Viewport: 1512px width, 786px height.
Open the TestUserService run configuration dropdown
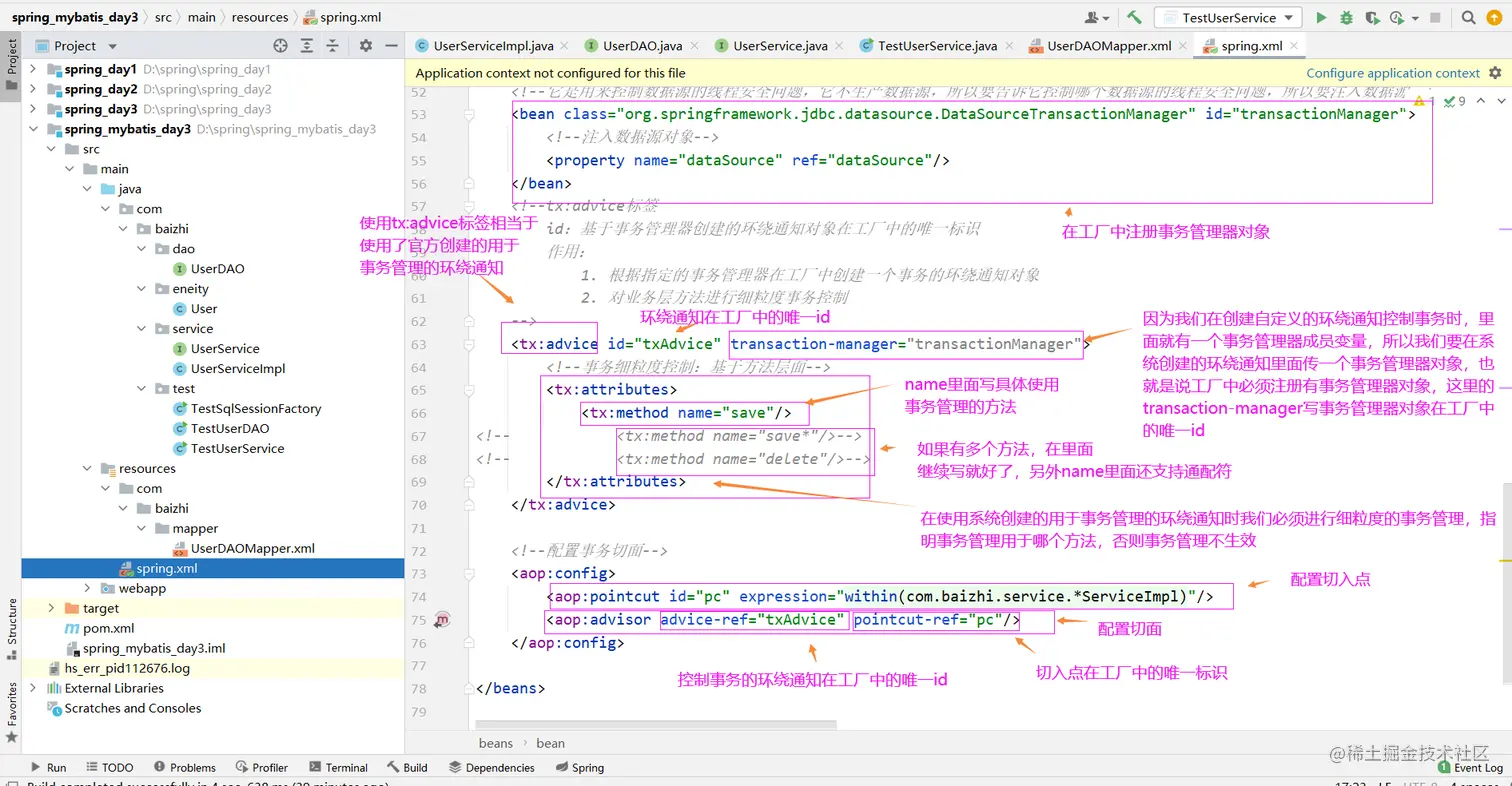click(1228, 18)
